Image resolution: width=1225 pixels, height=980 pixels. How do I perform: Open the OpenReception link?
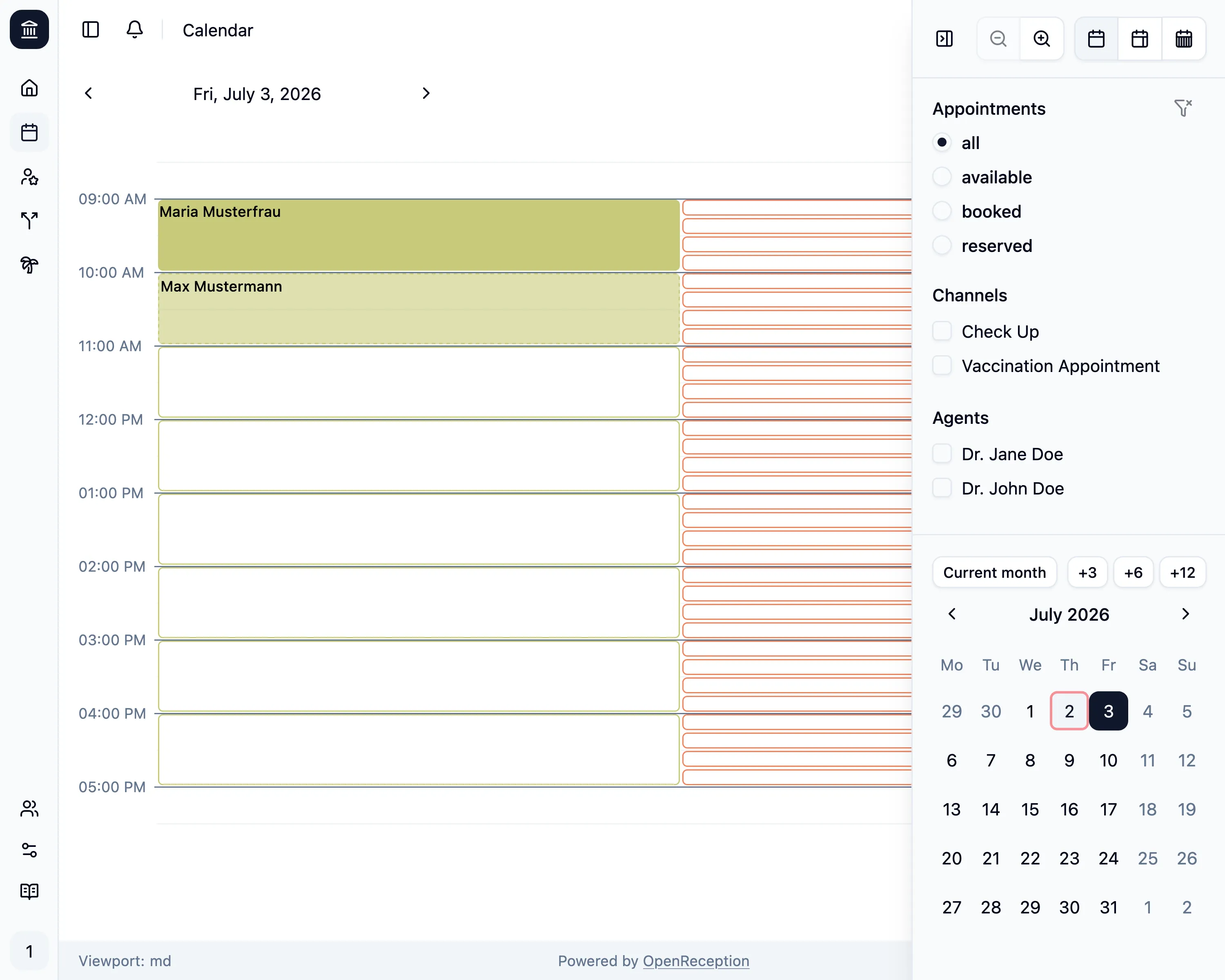pos(695,961)
